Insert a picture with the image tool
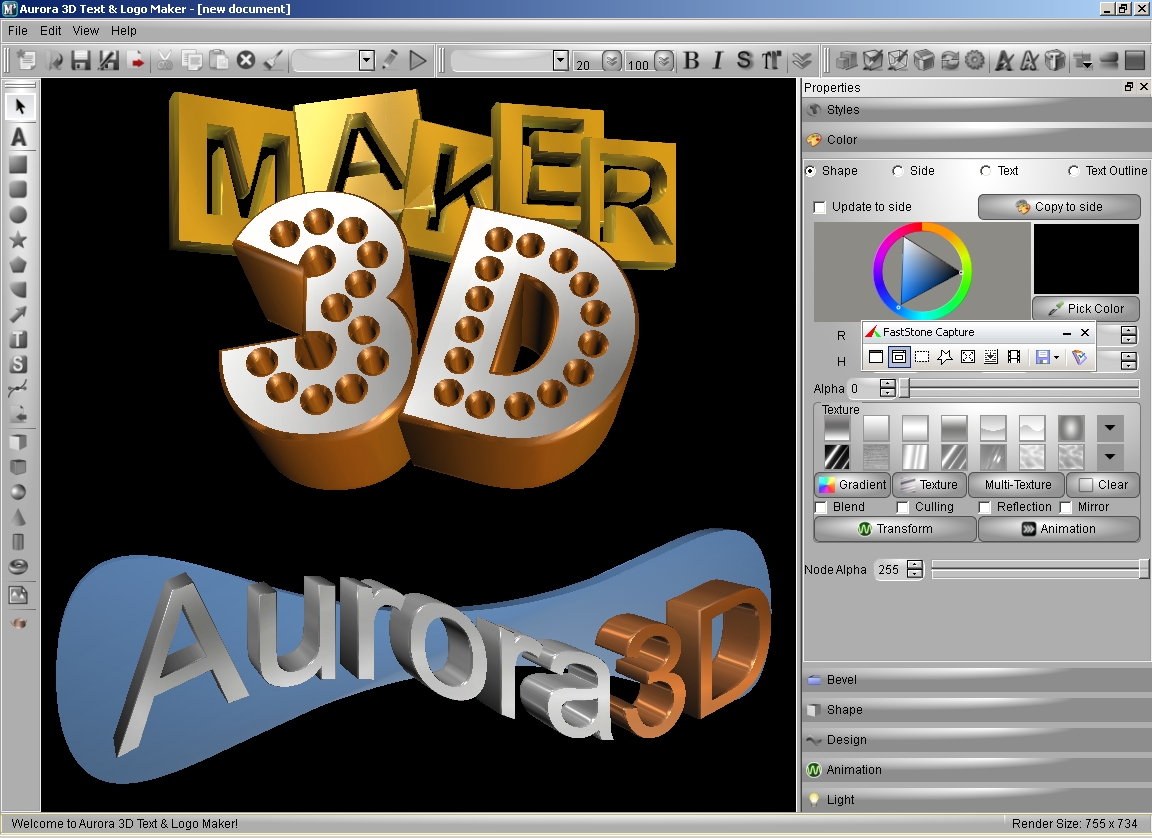The image size is (1152, 838). tap(18, 595)
